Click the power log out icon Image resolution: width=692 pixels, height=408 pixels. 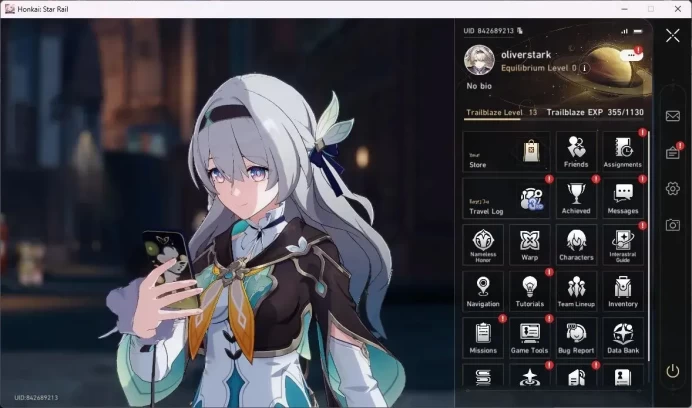pyautogui.click(x=673, y=371)
